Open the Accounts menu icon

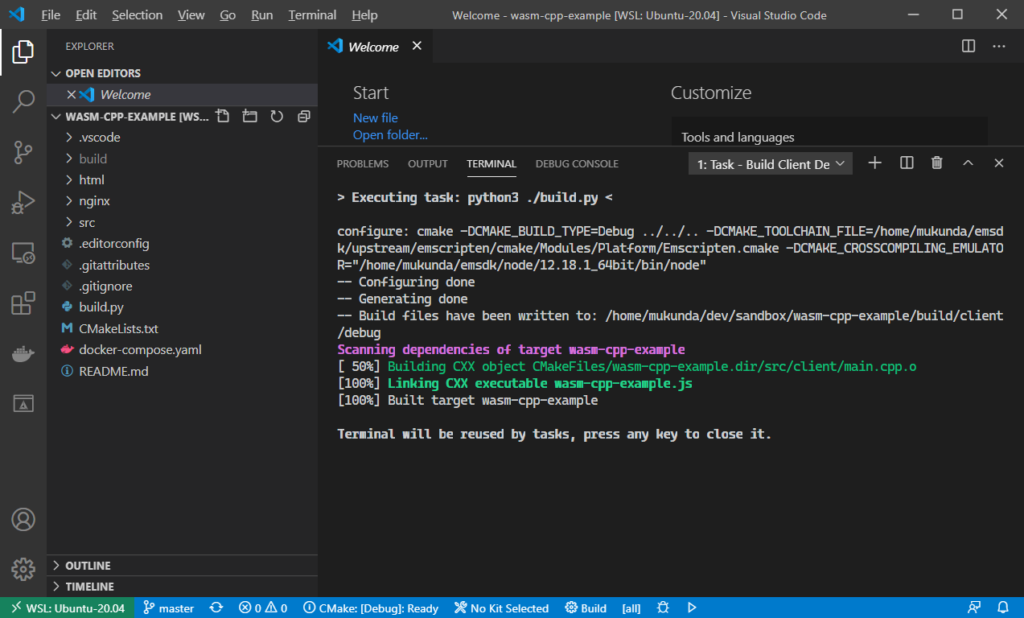click(23, 519)
